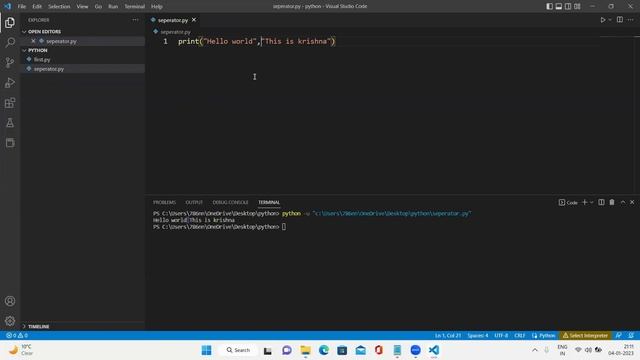640x360 pixels.
Task: Add a new terminal with plus icon
Action: pos(584,202)
